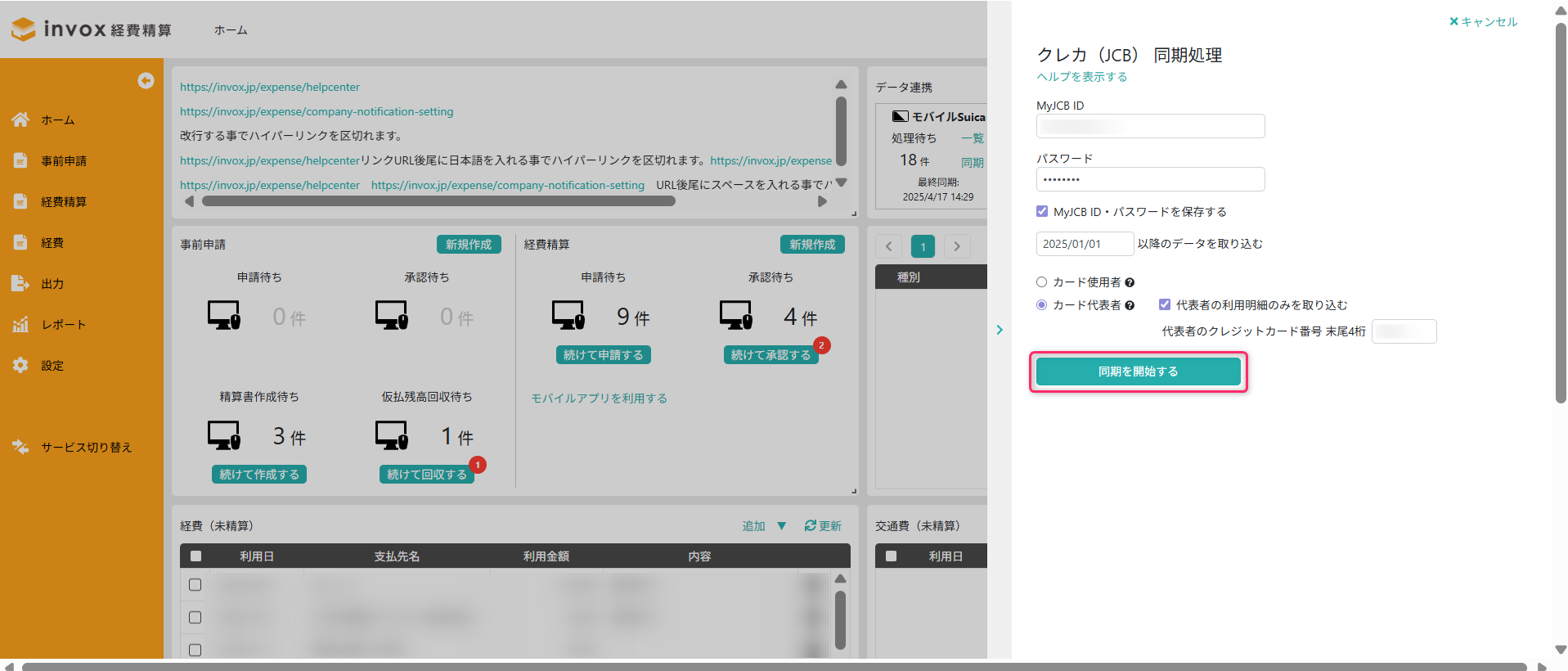Click the ヘルプを表示する link

coord(1082,77)
